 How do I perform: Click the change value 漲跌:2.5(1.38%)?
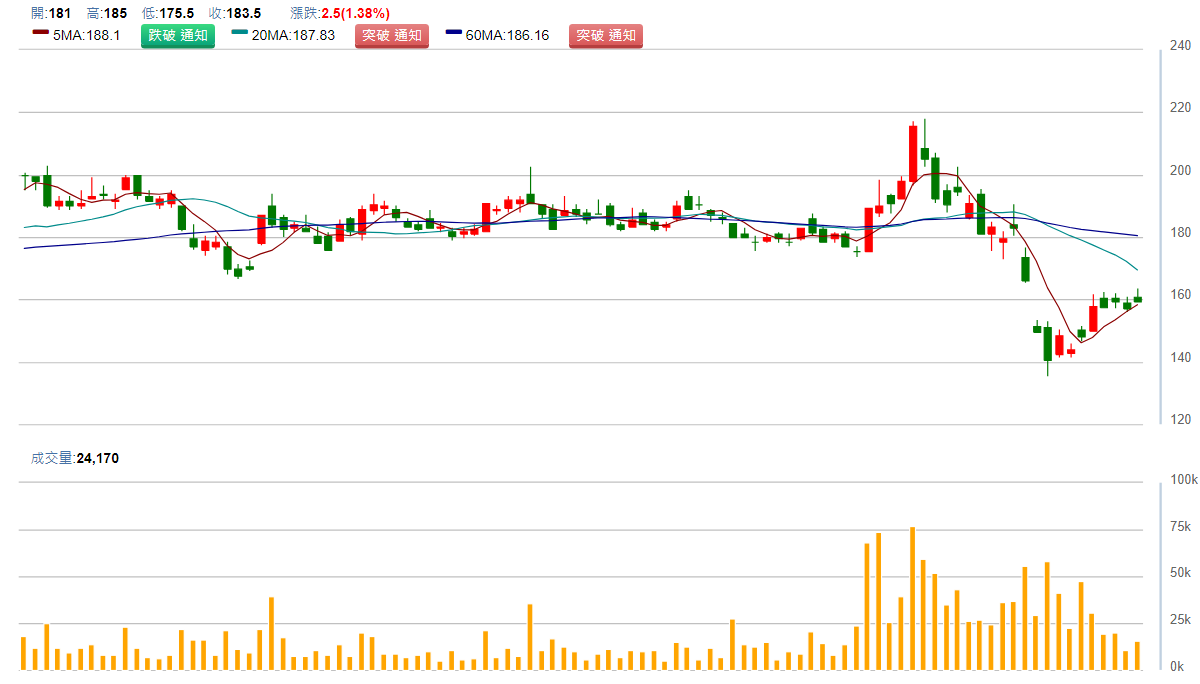340,13
